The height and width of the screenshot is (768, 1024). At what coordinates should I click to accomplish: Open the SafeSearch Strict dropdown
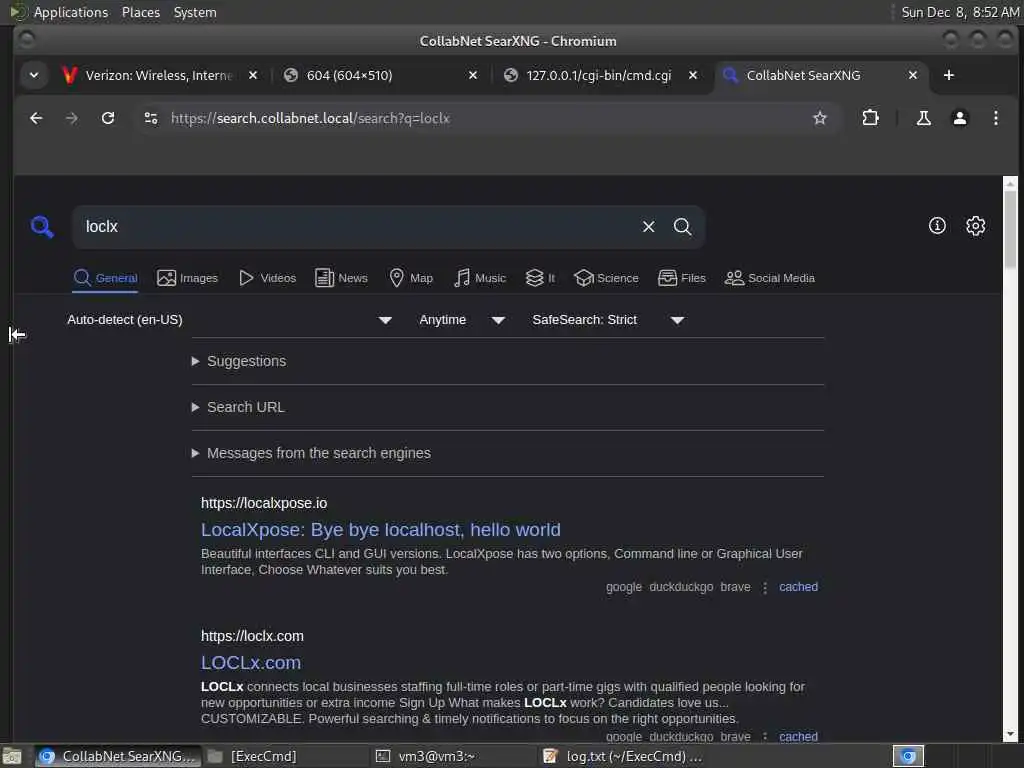coord(608,320)
